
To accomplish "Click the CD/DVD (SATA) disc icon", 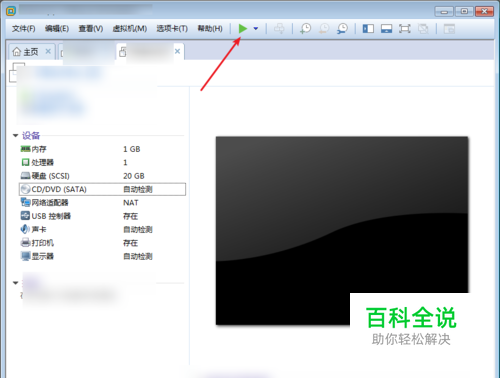I will (x=25, y=189).
